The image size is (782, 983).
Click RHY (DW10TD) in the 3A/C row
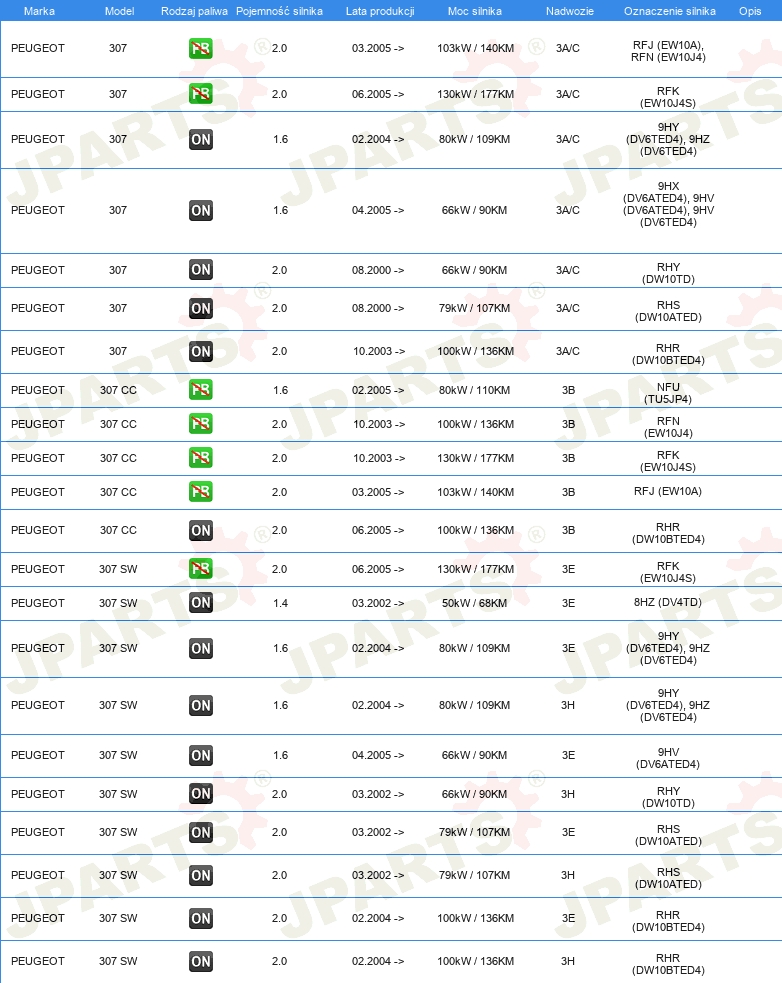pyautogui.click(x=668, y=273)
